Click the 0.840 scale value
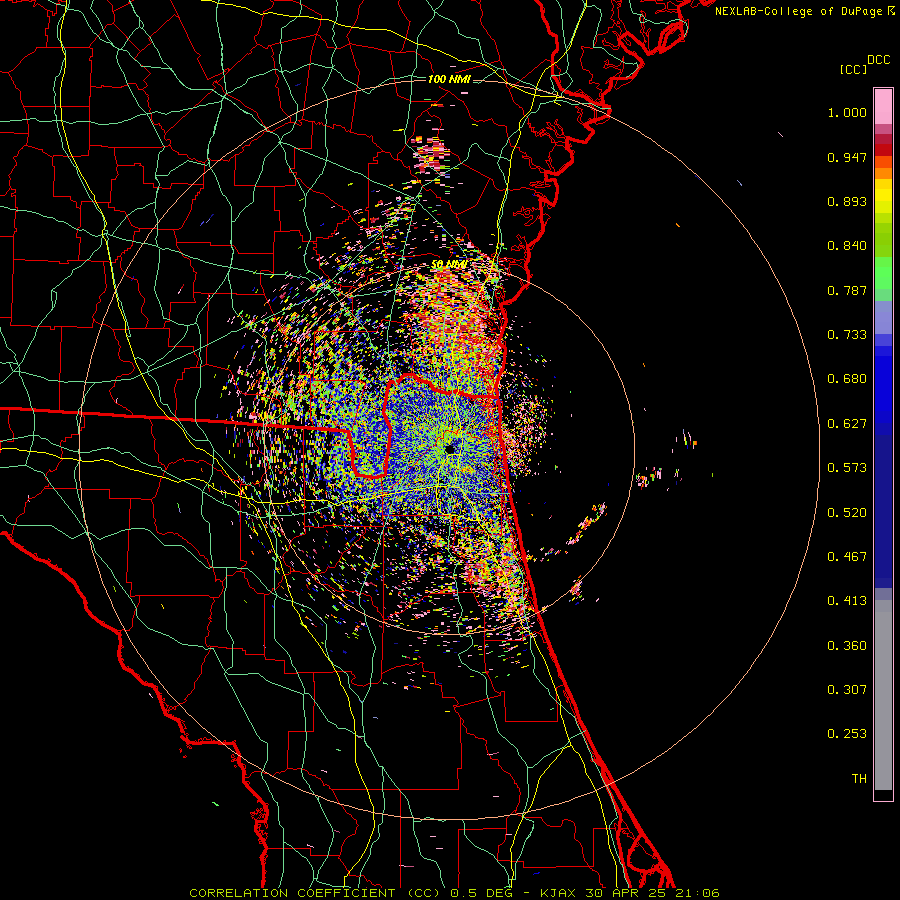The height and width of the screenshot is (900, 900). pos(847,246)
